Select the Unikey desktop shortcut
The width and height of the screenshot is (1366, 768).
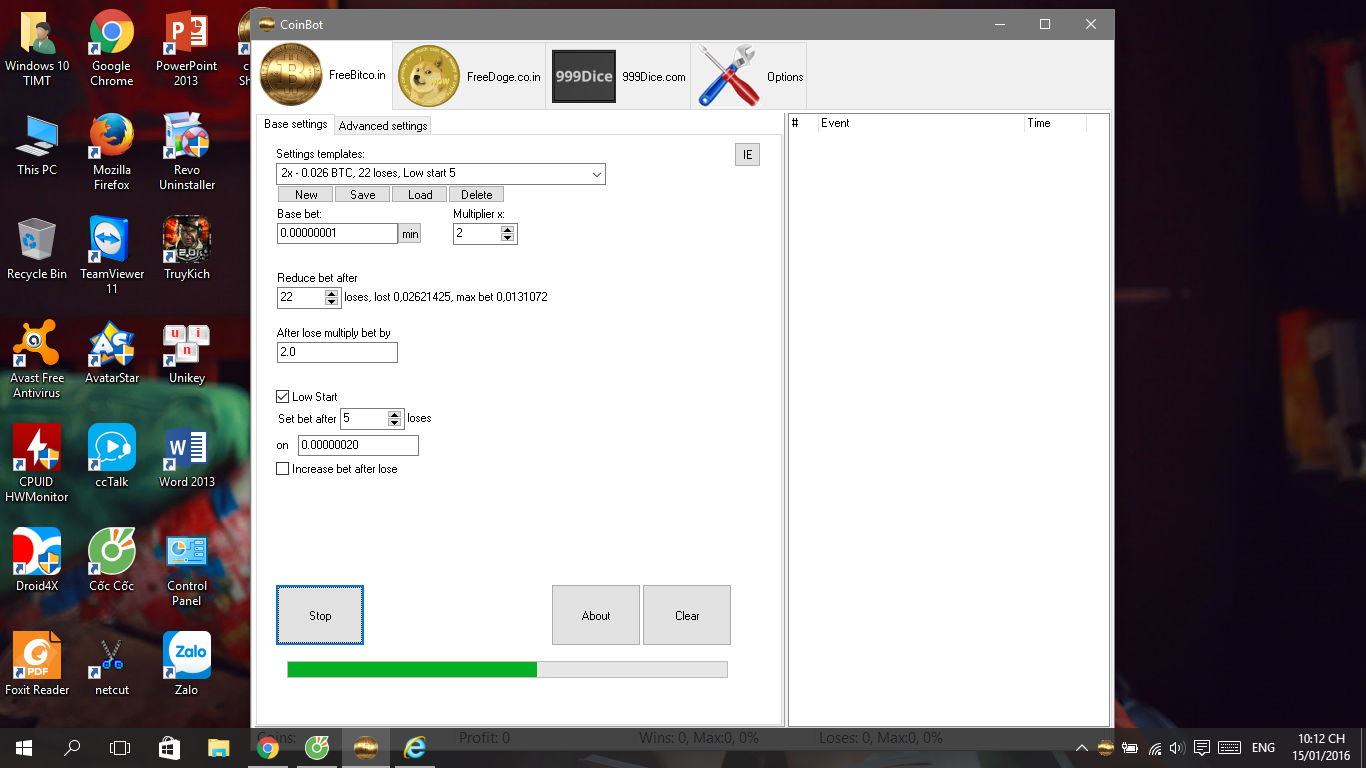click(186, 353)
